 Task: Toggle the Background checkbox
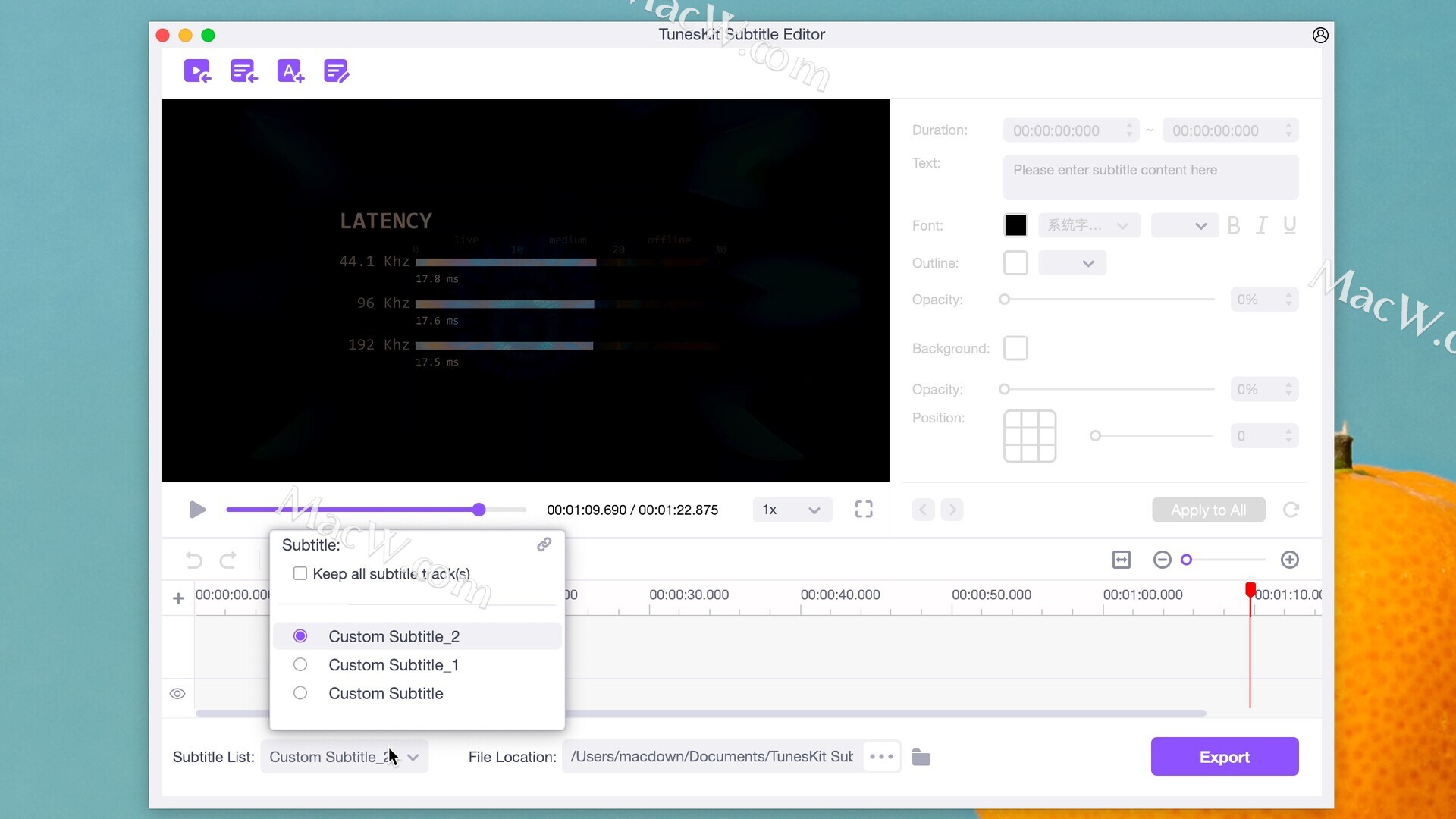(1015, 348)
